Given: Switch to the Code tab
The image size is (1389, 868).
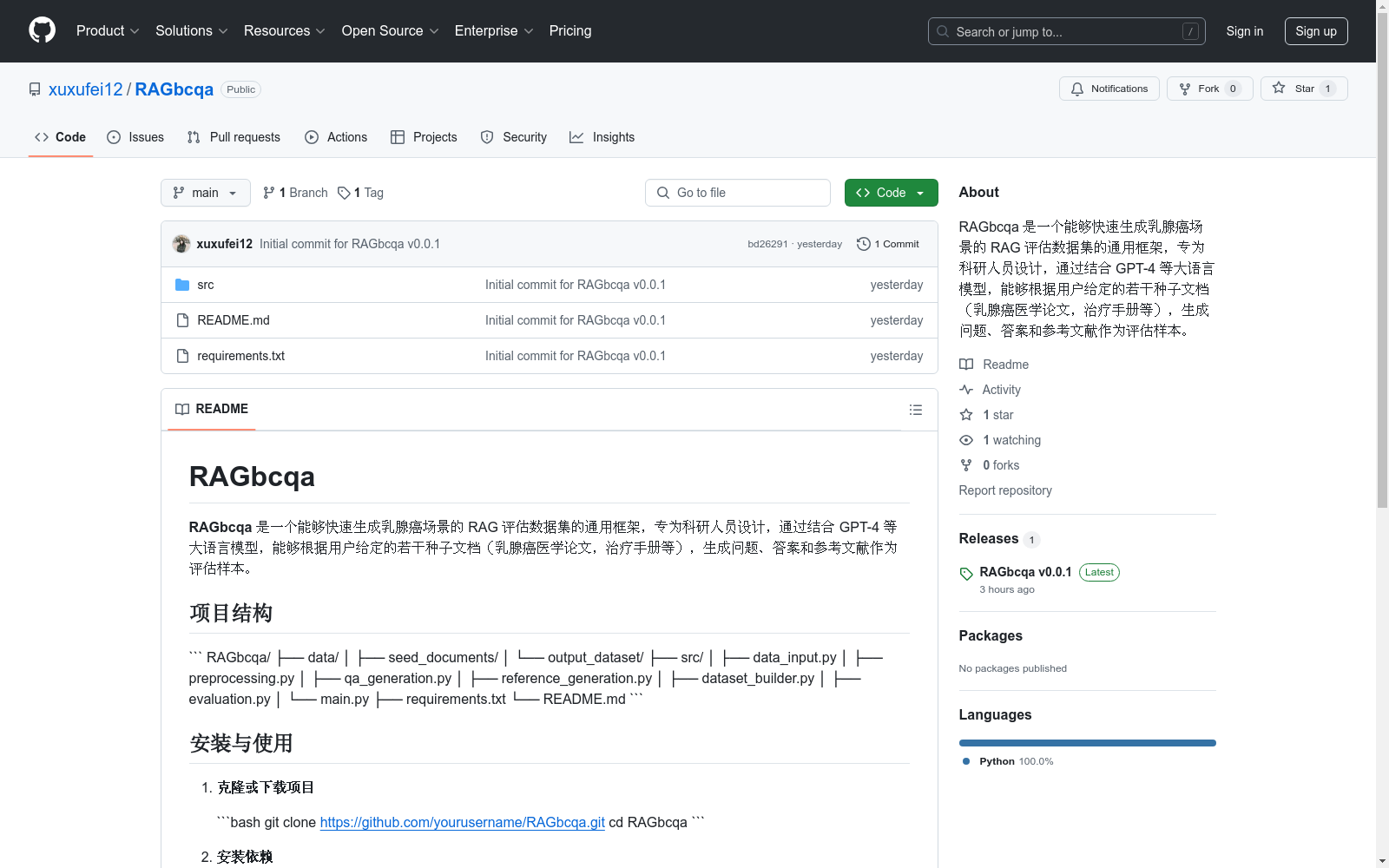Looking at the screenshot, I should click(61, 137).
